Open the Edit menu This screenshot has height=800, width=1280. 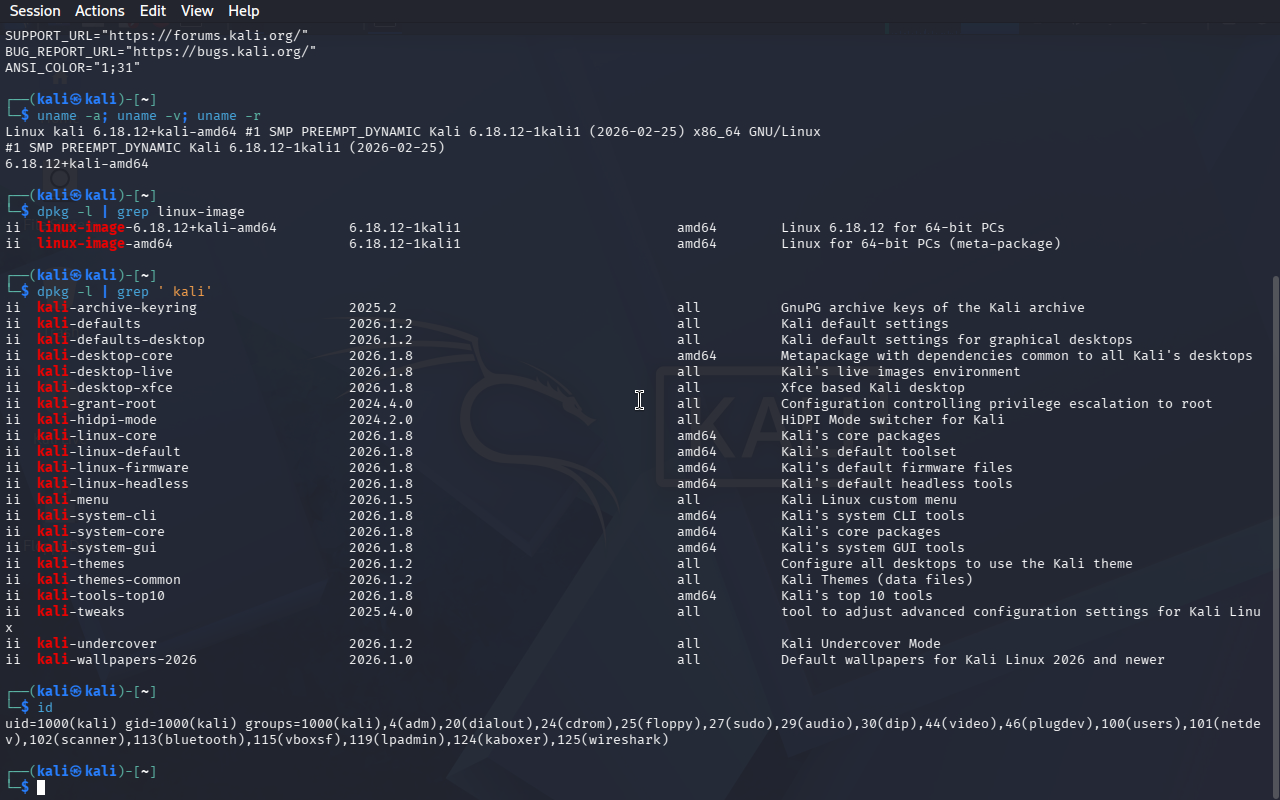153,11
